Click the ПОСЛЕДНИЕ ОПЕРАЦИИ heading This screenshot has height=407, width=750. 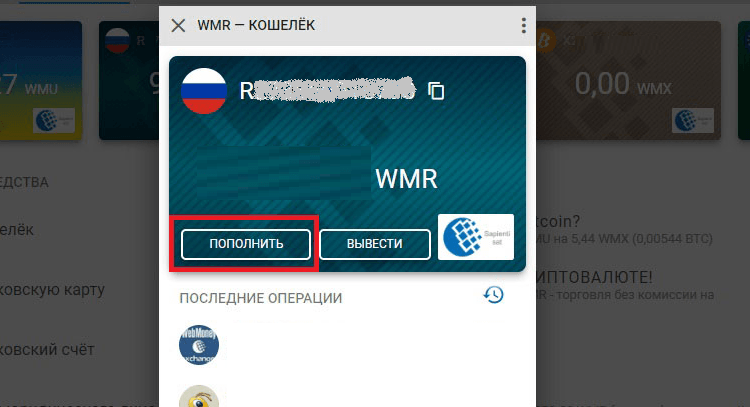(x=261, y=298)
